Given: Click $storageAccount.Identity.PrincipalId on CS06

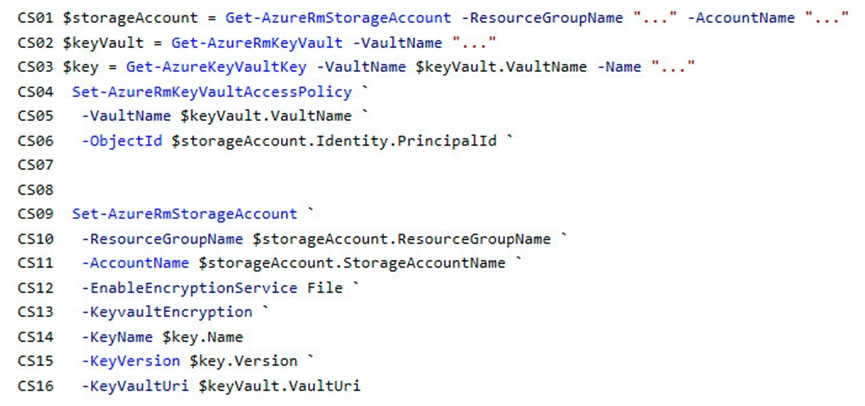Looking at the screenshot, I should click(x=334, y=141).
